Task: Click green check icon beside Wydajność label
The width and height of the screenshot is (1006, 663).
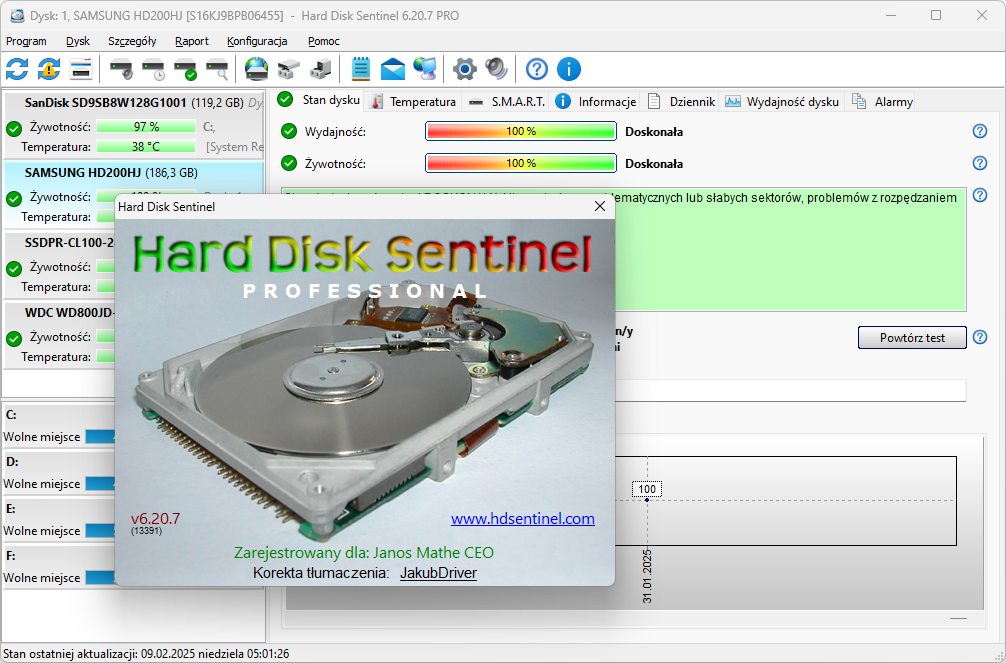Action: [x=289, y=132]
